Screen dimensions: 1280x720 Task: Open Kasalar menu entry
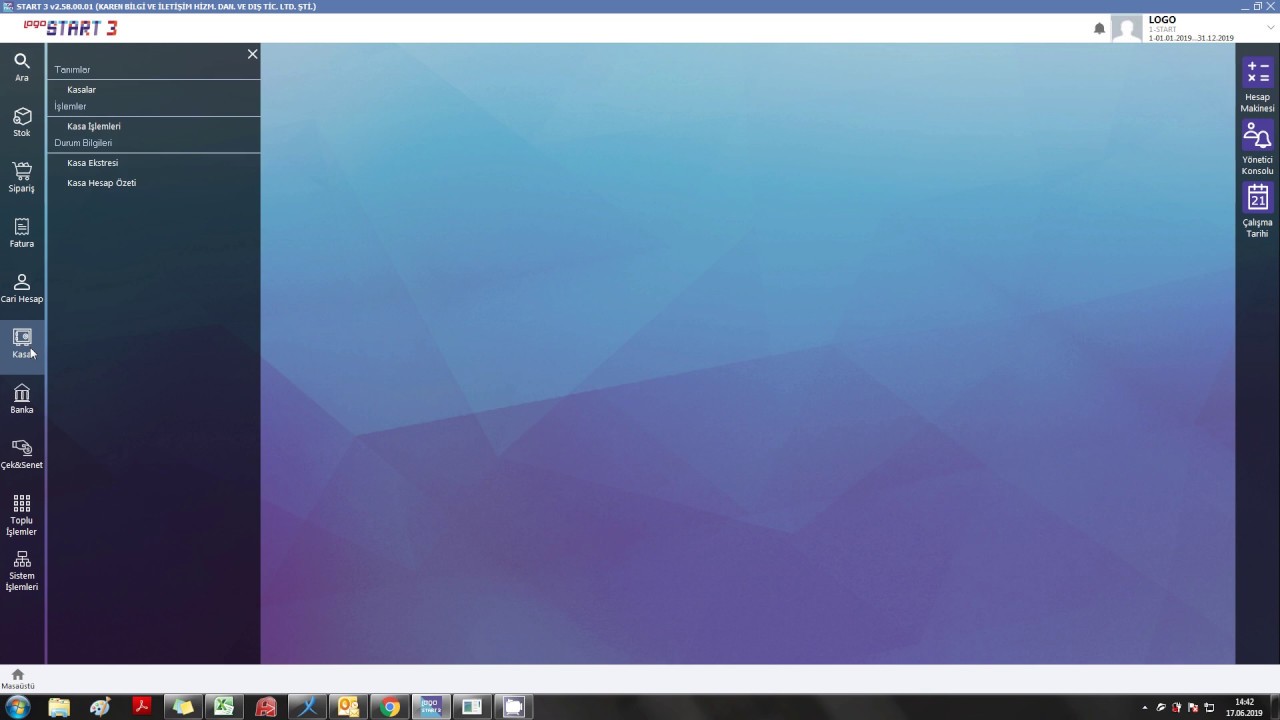82,90
